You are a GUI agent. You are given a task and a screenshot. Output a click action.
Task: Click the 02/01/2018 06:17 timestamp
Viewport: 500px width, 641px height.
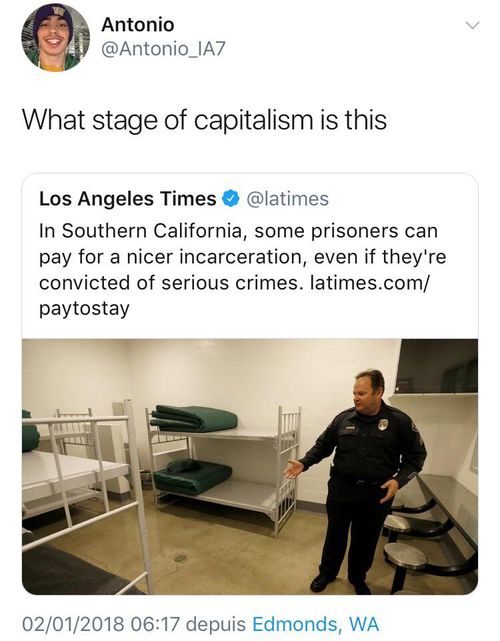pos(101,624)
